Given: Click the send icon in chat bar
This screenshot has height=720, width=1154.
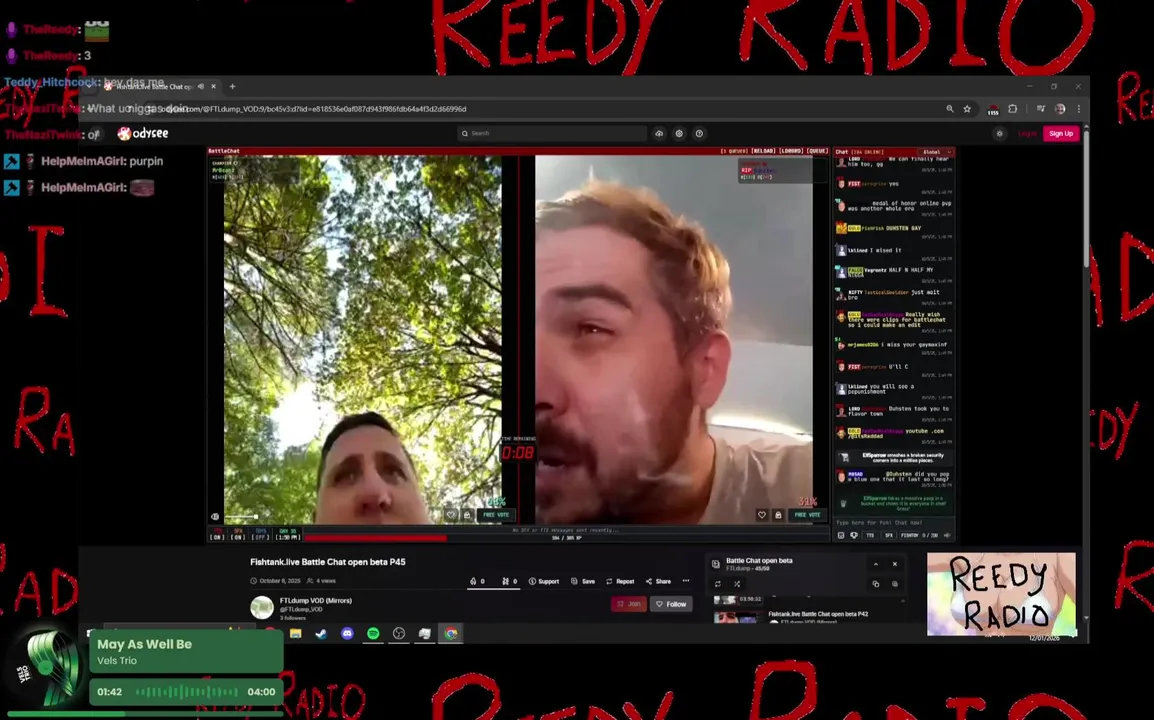Looking at the screenshot, I should coord(947,535).
